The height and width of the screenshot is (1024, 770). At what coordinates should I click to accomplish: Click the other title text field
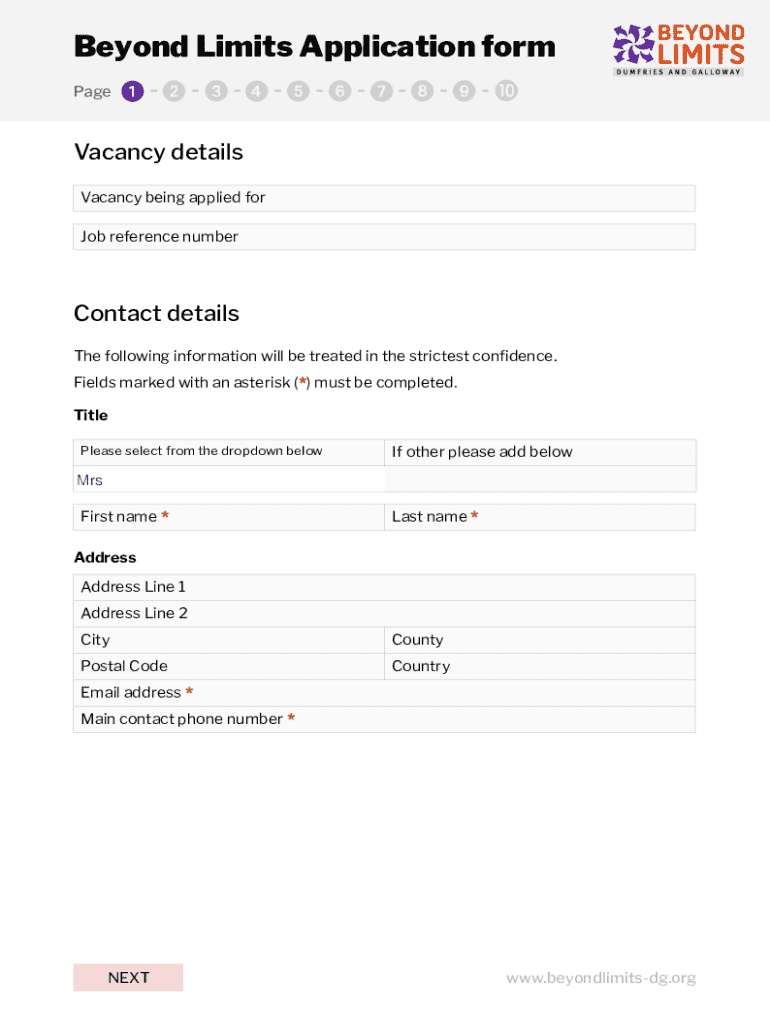(540, 480)
